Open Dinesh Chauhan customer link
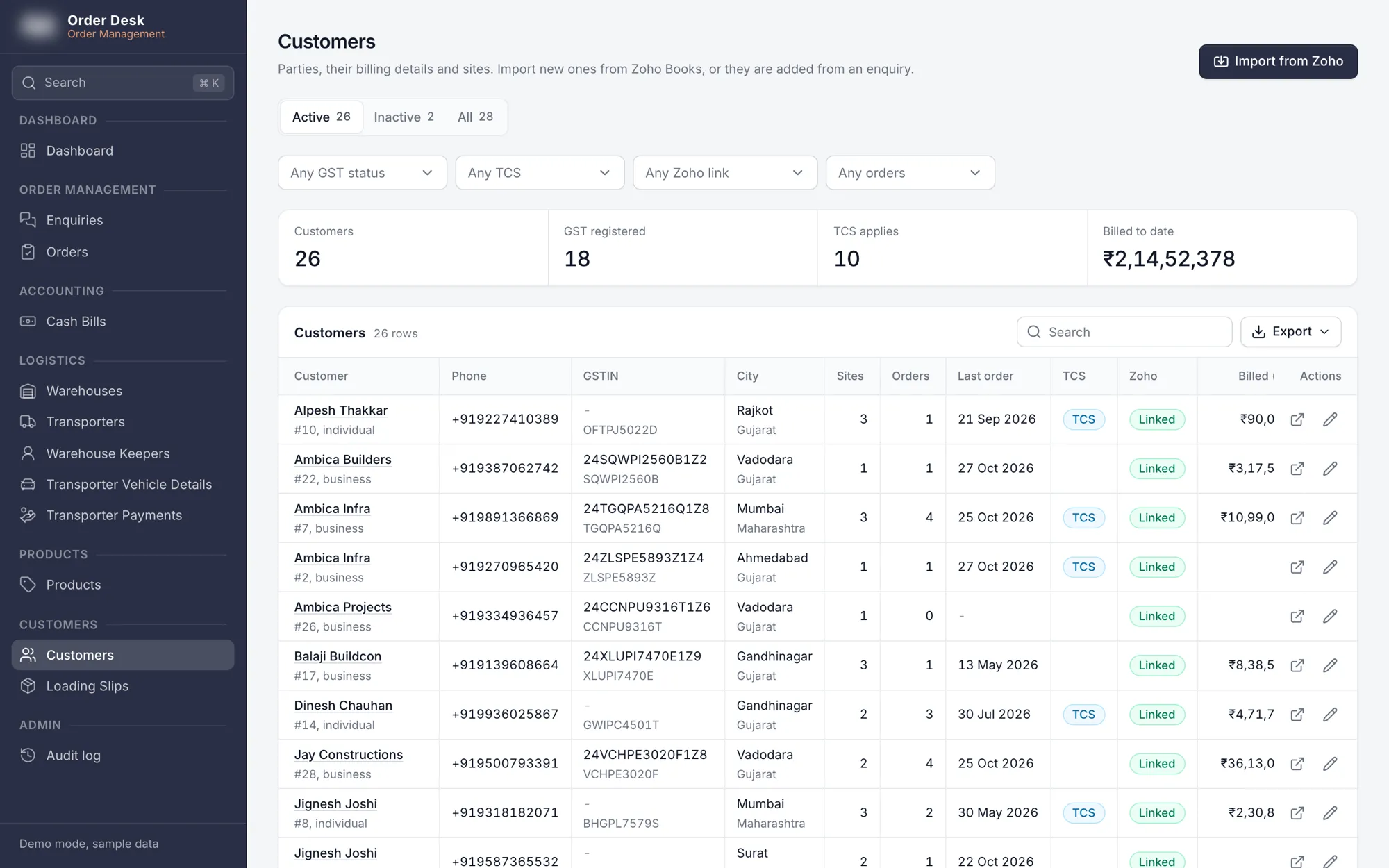Screen dimensions: 1389x868 pyautogui.click(x=343, y=706)
